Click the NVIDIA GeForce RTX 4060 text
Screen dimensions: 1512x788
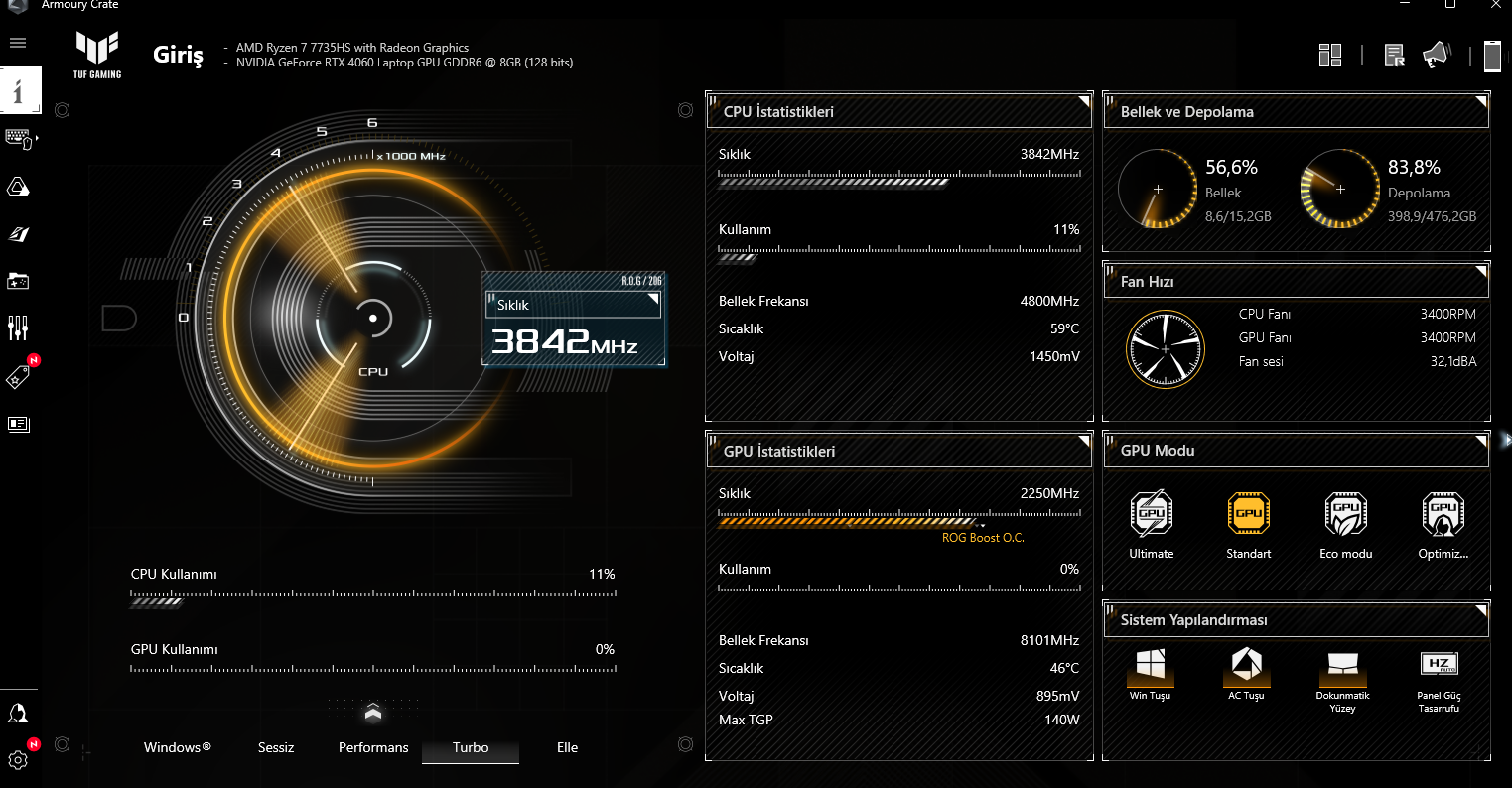(x=404, y=63)
